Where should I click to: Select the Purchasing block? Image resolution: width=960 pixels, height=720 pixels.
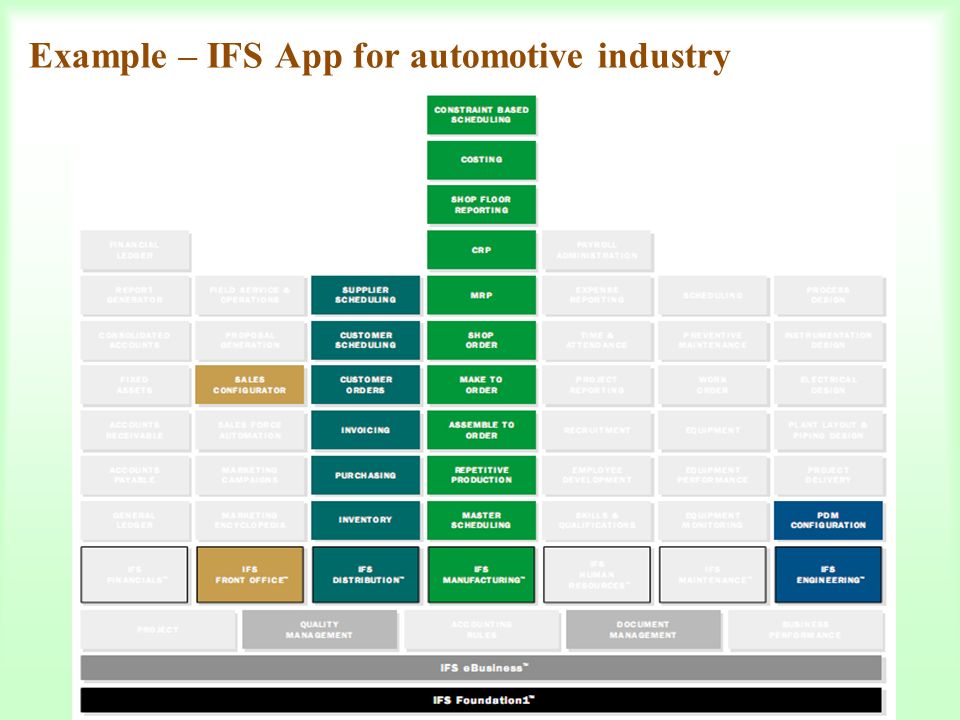tap(366, 475)
